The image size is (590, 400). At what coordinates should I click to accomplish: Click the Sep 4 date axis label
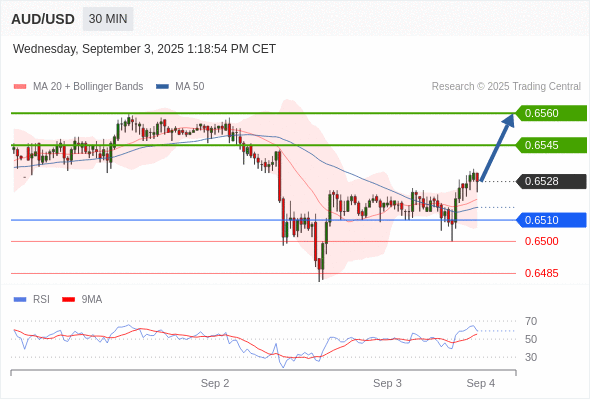481,383
